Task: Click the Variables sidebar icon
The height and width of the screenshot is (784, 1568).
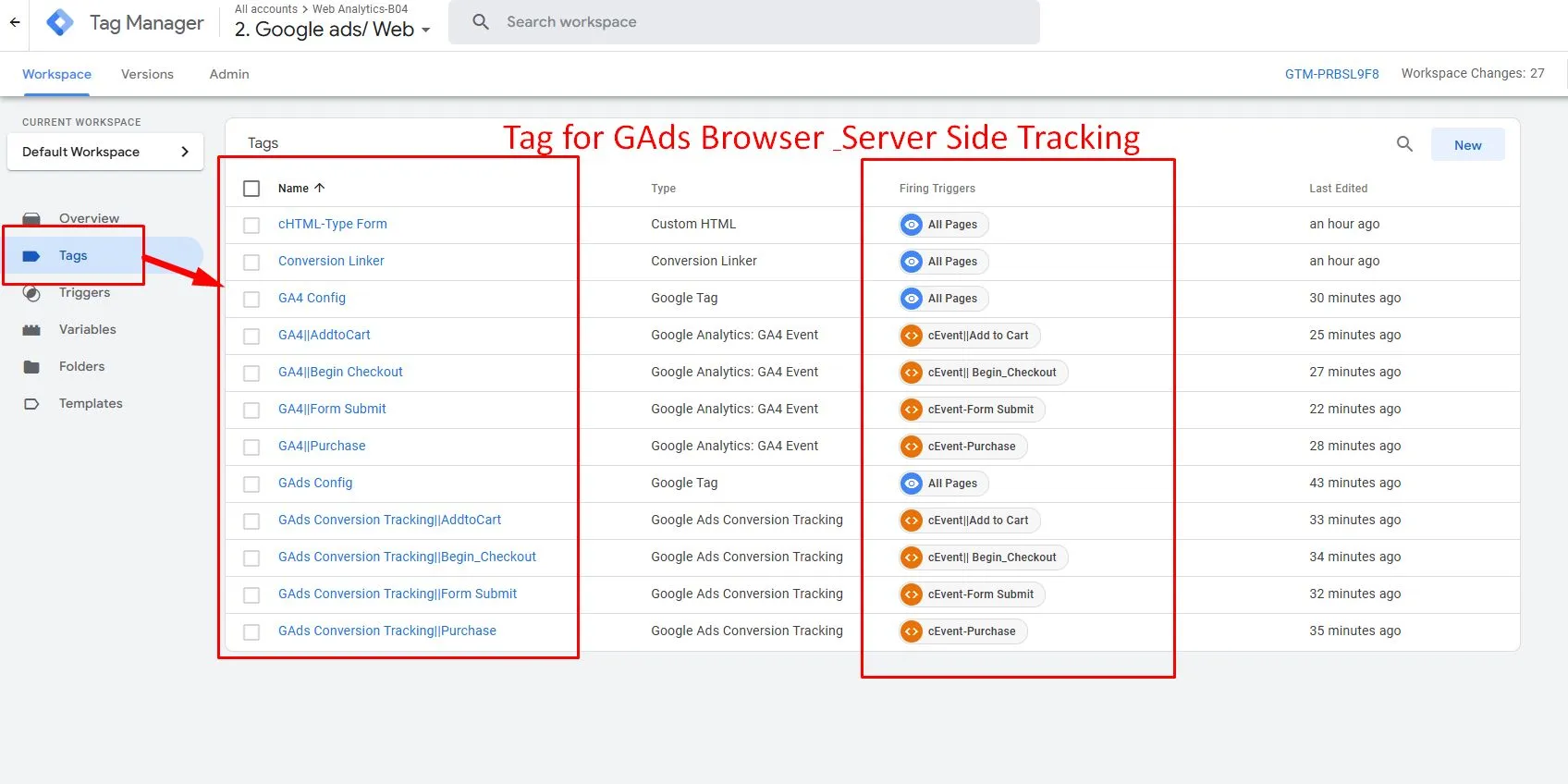Action: [x=31, y=330]
